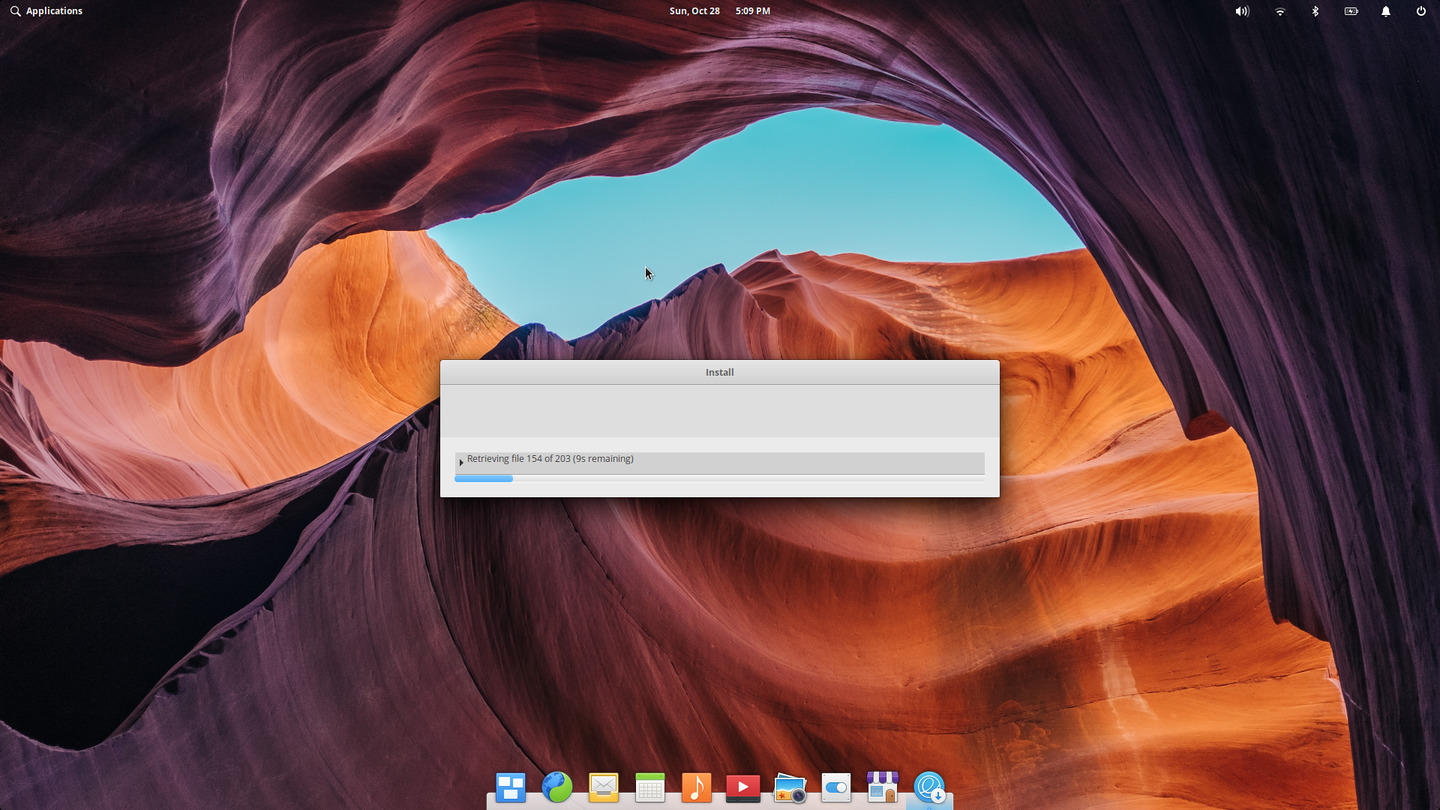Image resolution: width=1440 pixels, height=810 pixels.
Task: Open the Mail app in the dock
Action: (x=603, y=788)
